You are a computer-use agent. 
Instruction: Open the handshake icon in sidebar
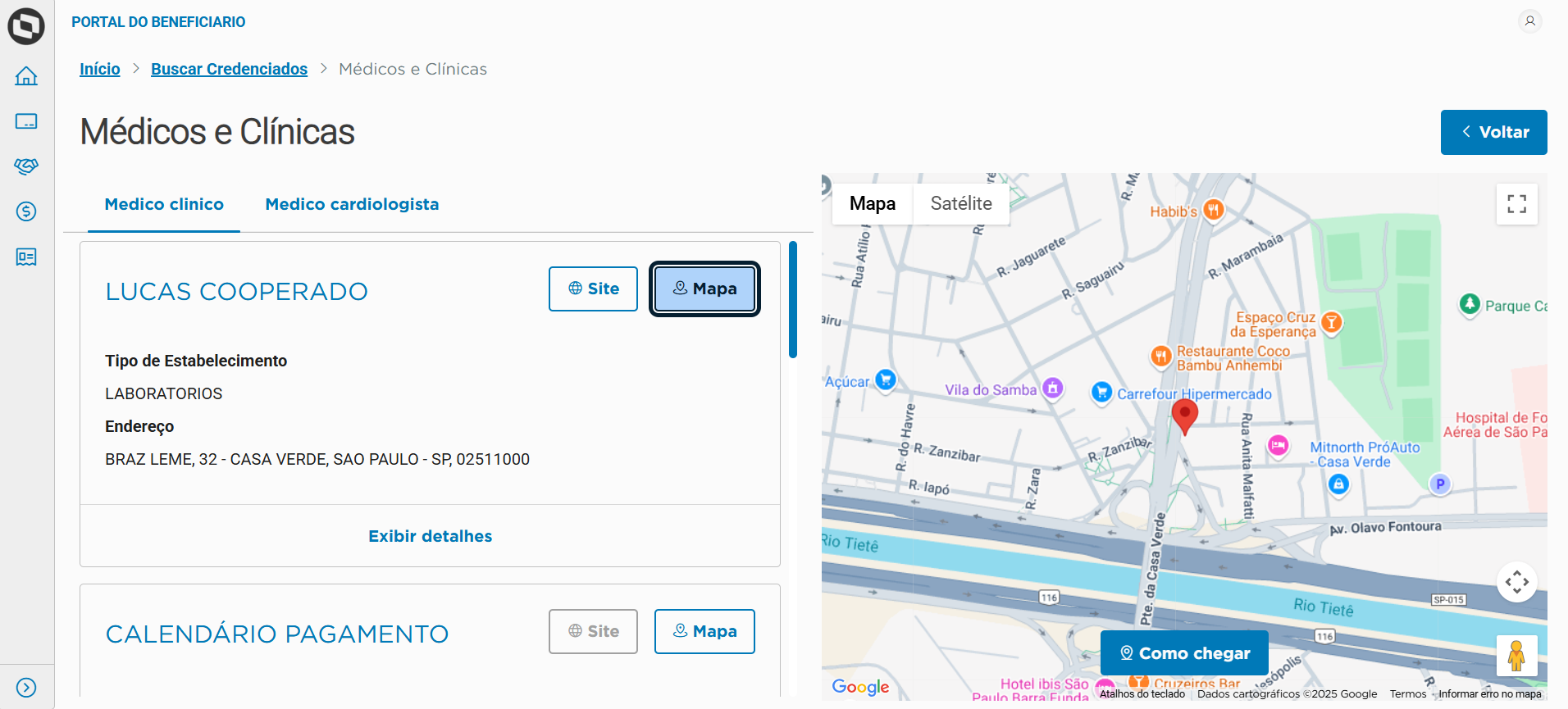point(26,166)
